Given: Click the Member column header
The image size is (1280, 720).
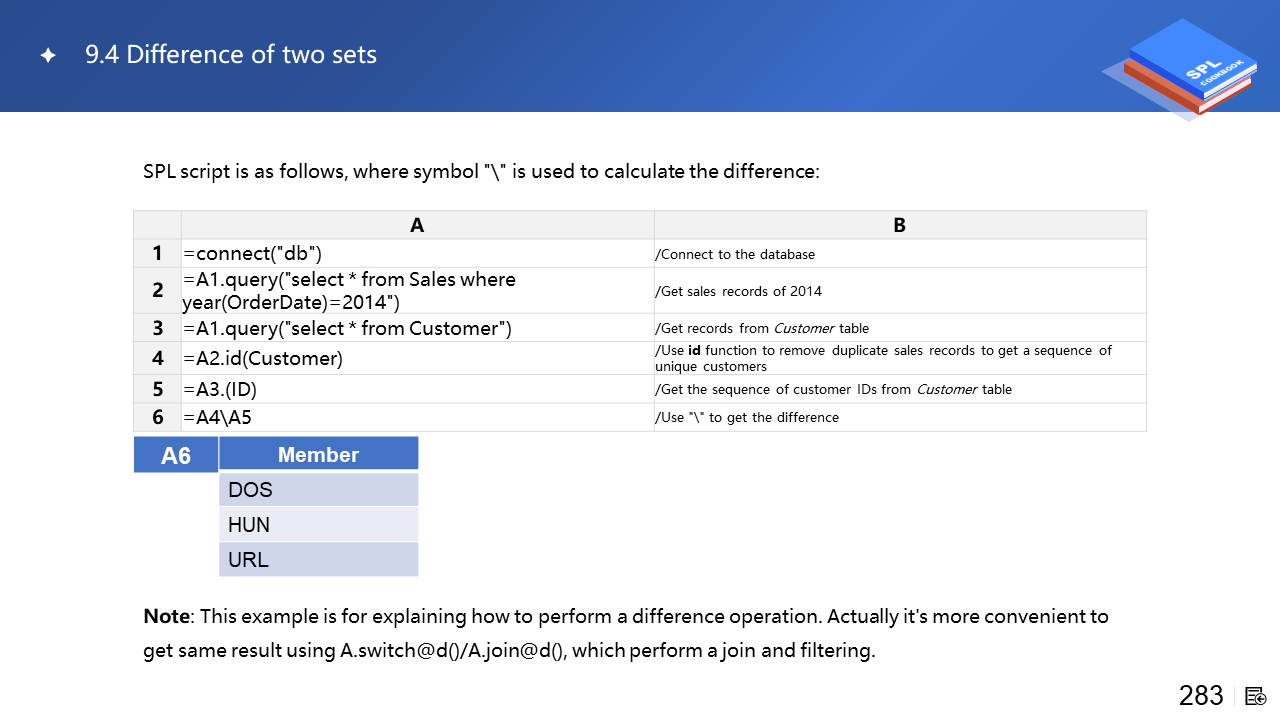Looking at the screenshot, I should click(x=318, y=455).
